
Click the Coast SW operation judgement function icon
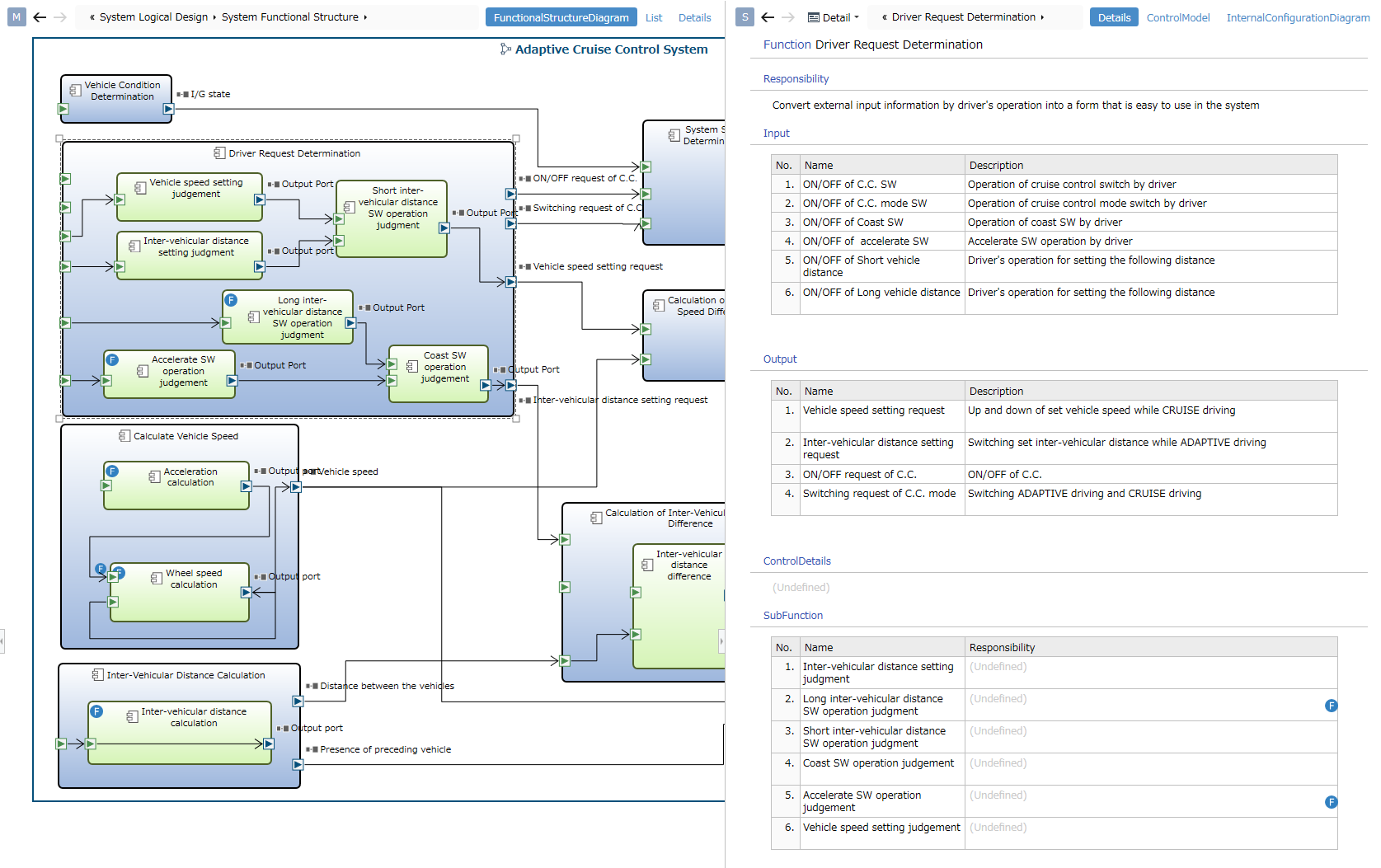click(412, 367)
